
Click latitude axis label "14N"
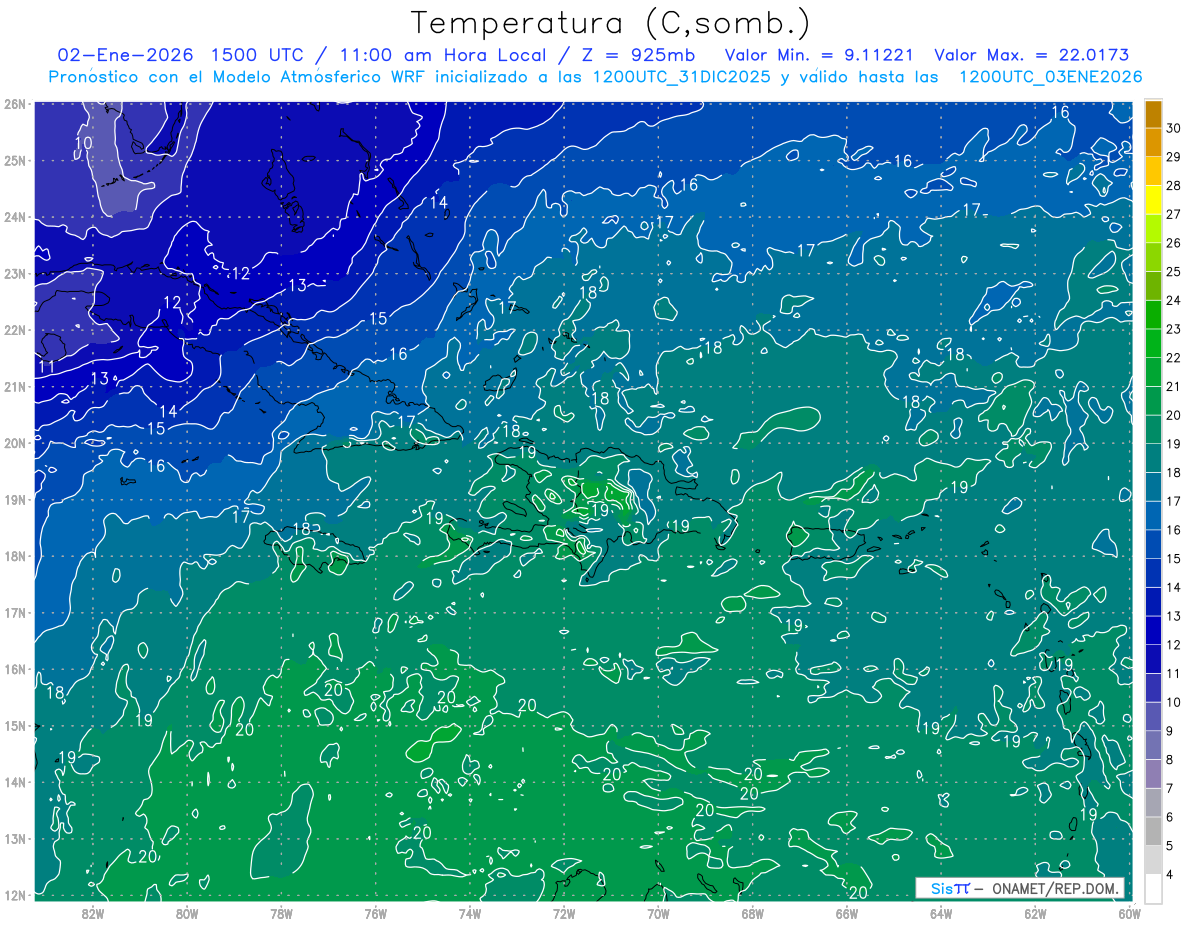(x=14, y=782)
